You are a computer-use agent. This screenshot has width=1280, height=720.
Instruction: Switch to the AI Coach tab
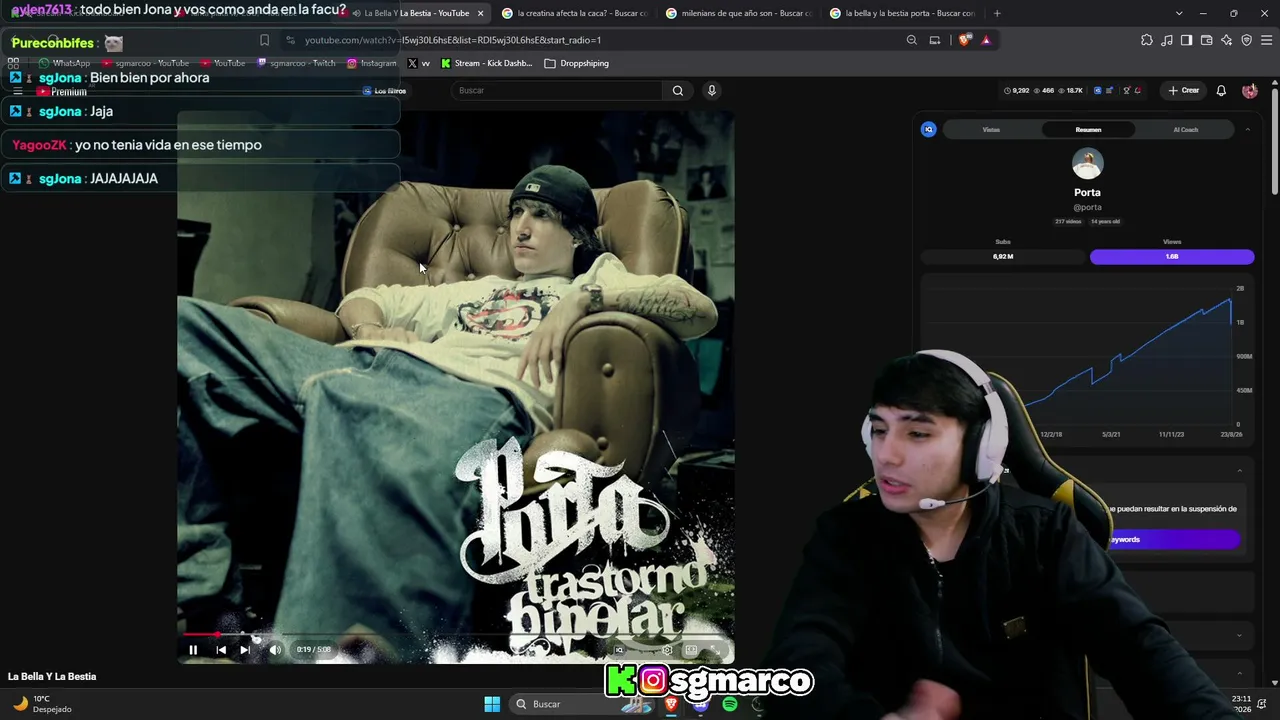pos(1185,129)
